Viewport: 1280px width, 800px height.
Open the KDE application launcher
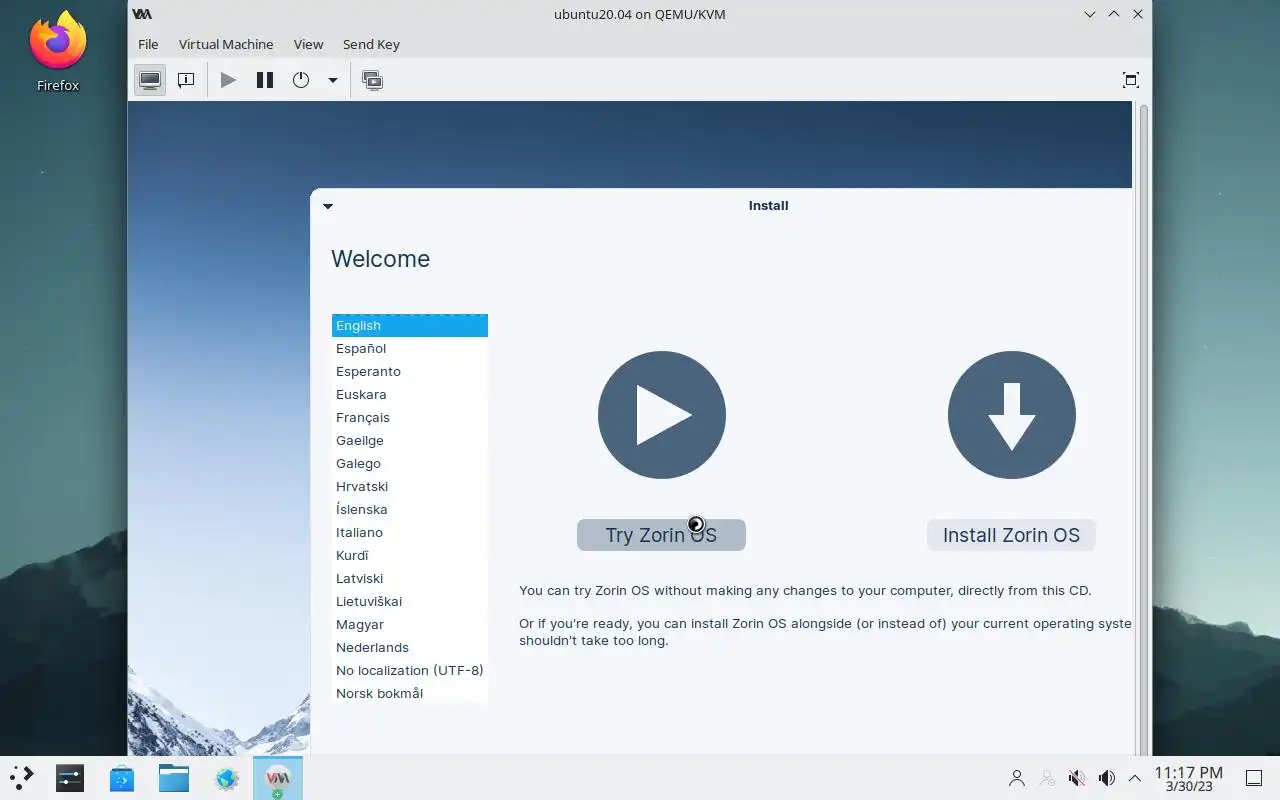click(x=21, y=777)
